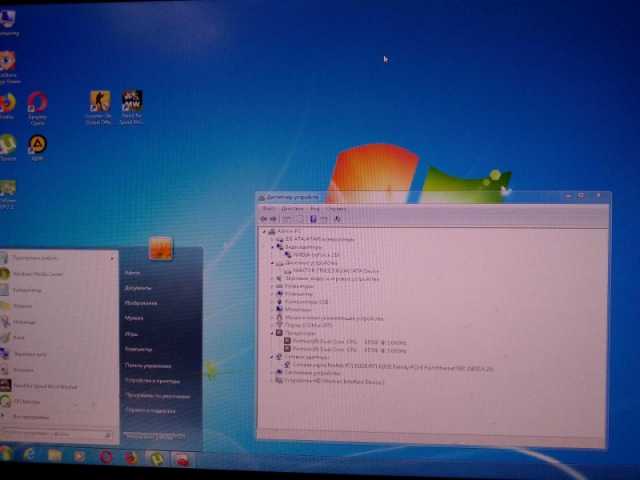Click the uTorrent taskbar button
640x480 pixels.
[157, 458]
